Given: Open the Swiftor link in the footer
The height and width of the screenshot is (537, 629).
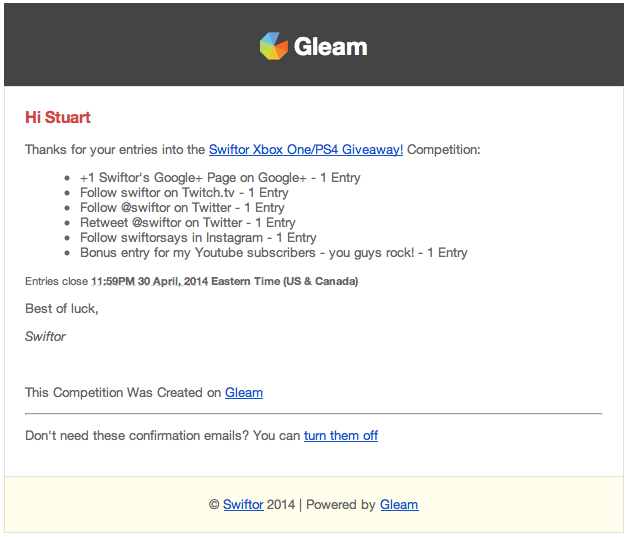Looking at the screenshot, I should coord(243,504).
